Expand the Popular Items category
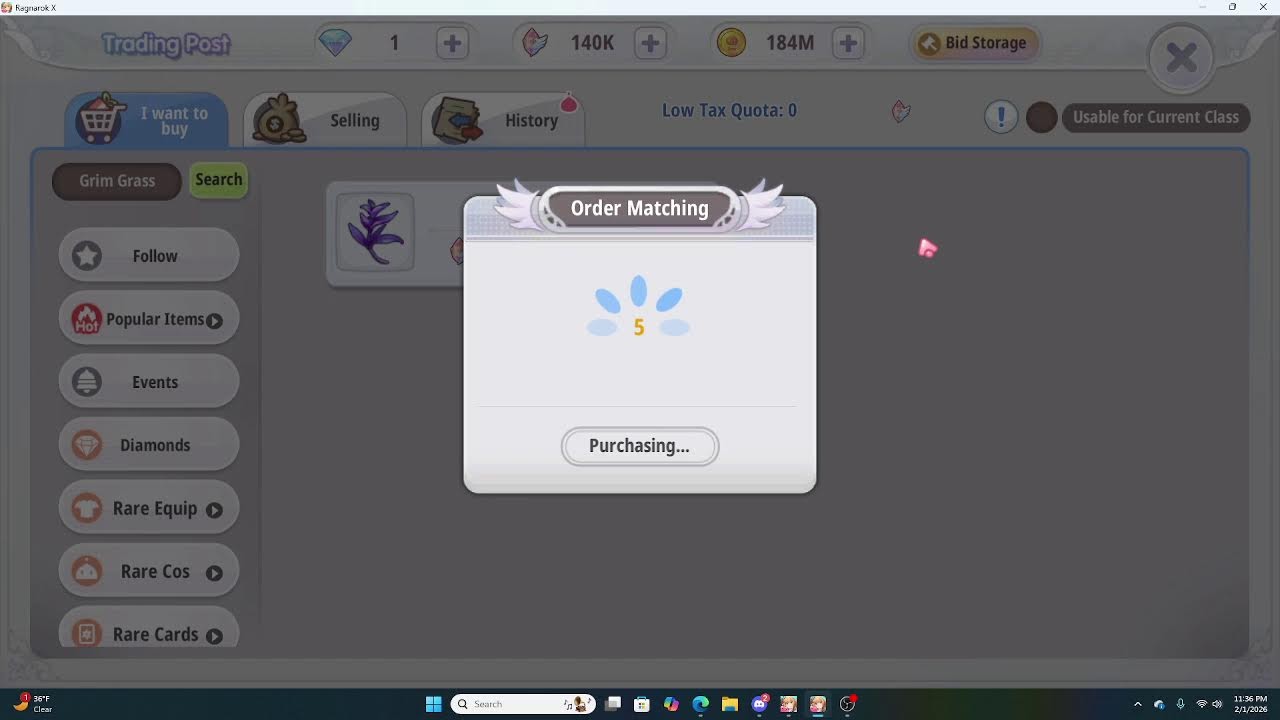Image resolution: width=1280 pixels, height=720 pixels. (149, 319)
